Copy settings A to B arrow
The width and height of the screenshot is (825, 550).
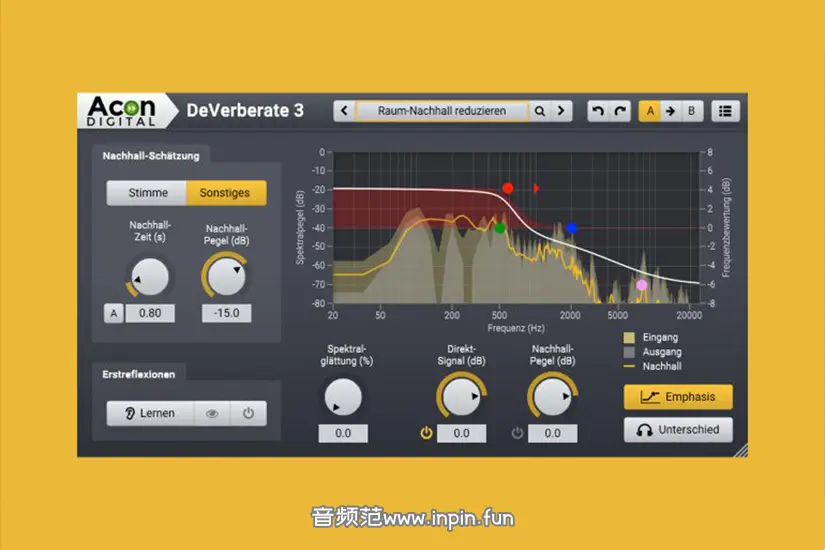coord(670,111)
